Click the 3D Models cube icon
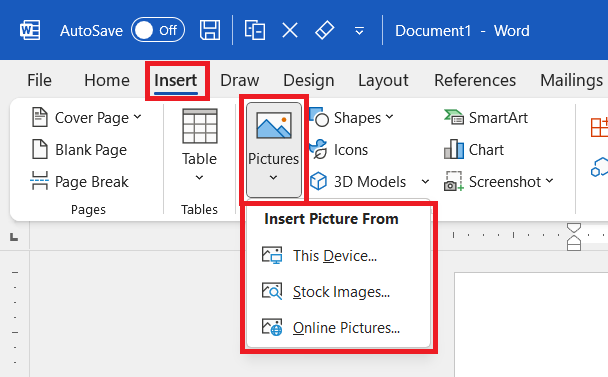 click(x=319, y=181)
